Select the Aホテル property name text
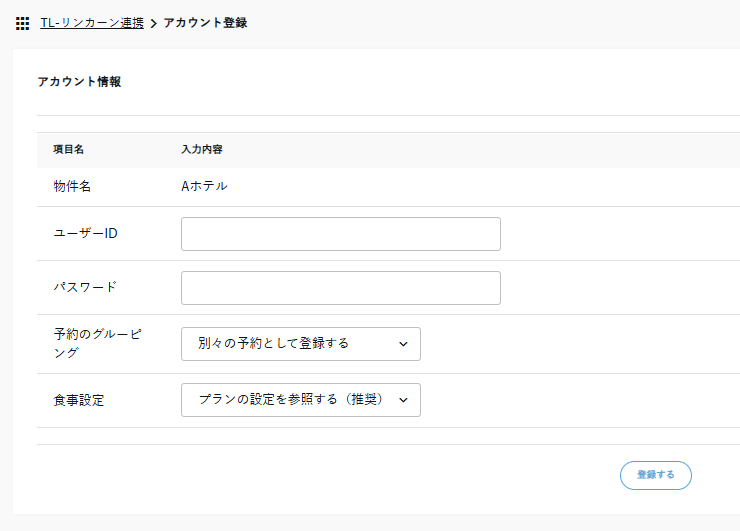 click(x=203, y=186)
